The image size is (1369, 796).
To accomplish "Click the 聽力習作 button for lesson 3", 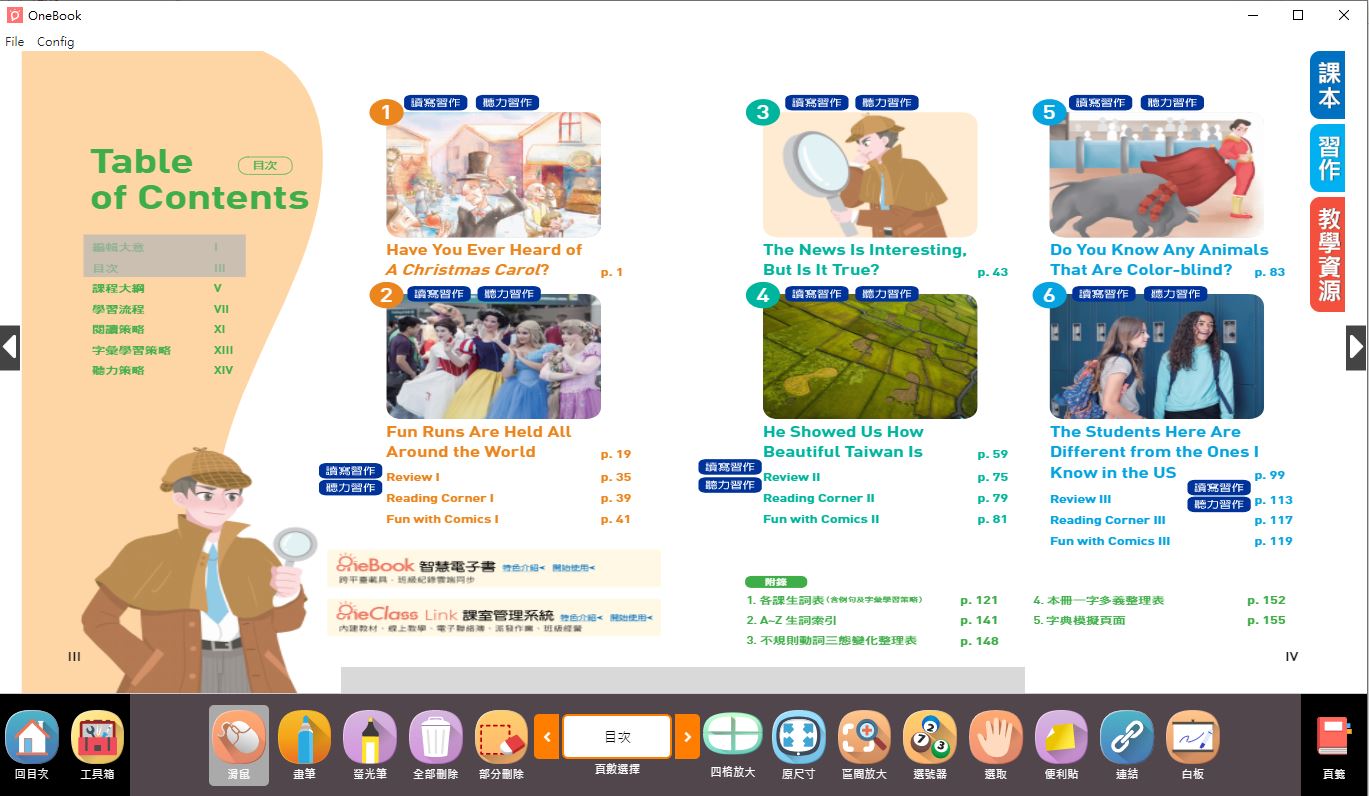I will [886, 102].
